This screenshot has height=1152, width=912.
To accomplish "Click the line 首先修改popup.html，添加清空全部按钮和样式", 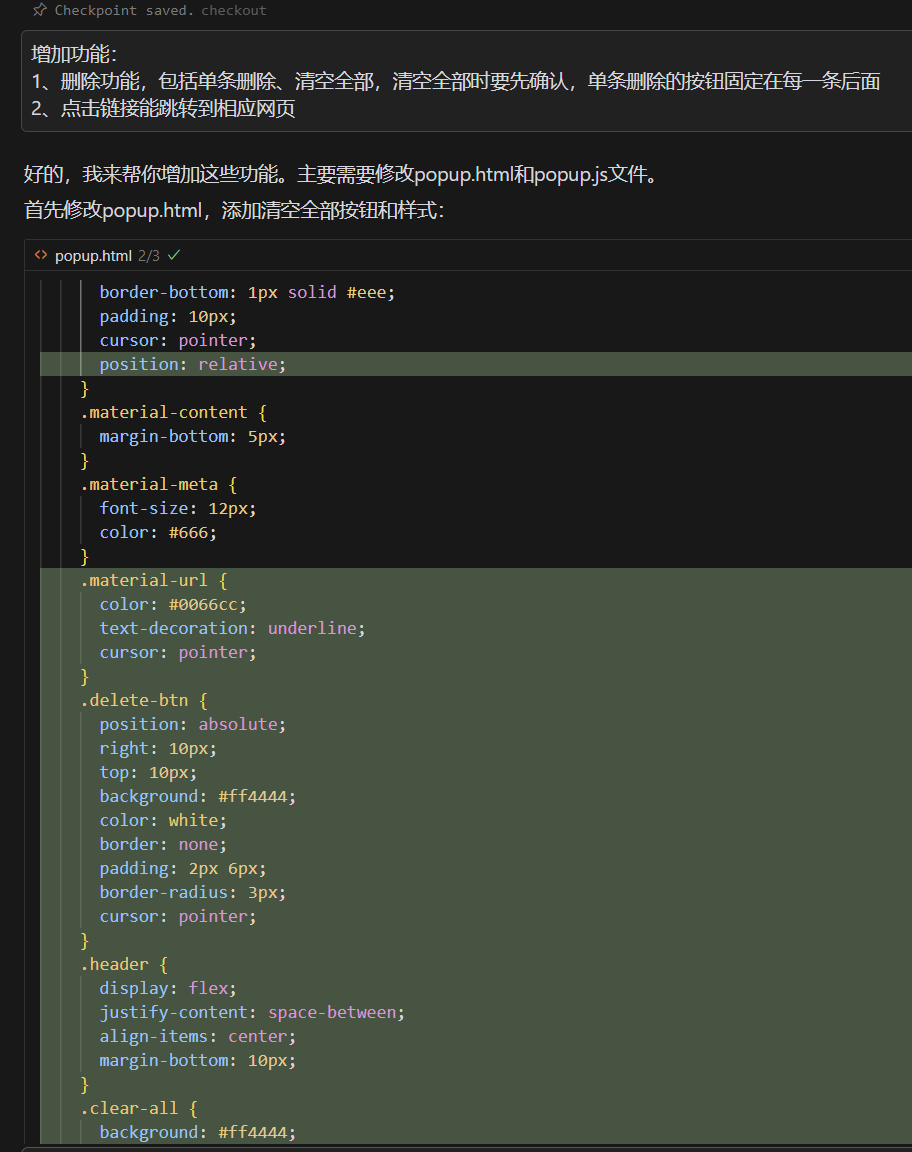I will [x=234, y=210].
